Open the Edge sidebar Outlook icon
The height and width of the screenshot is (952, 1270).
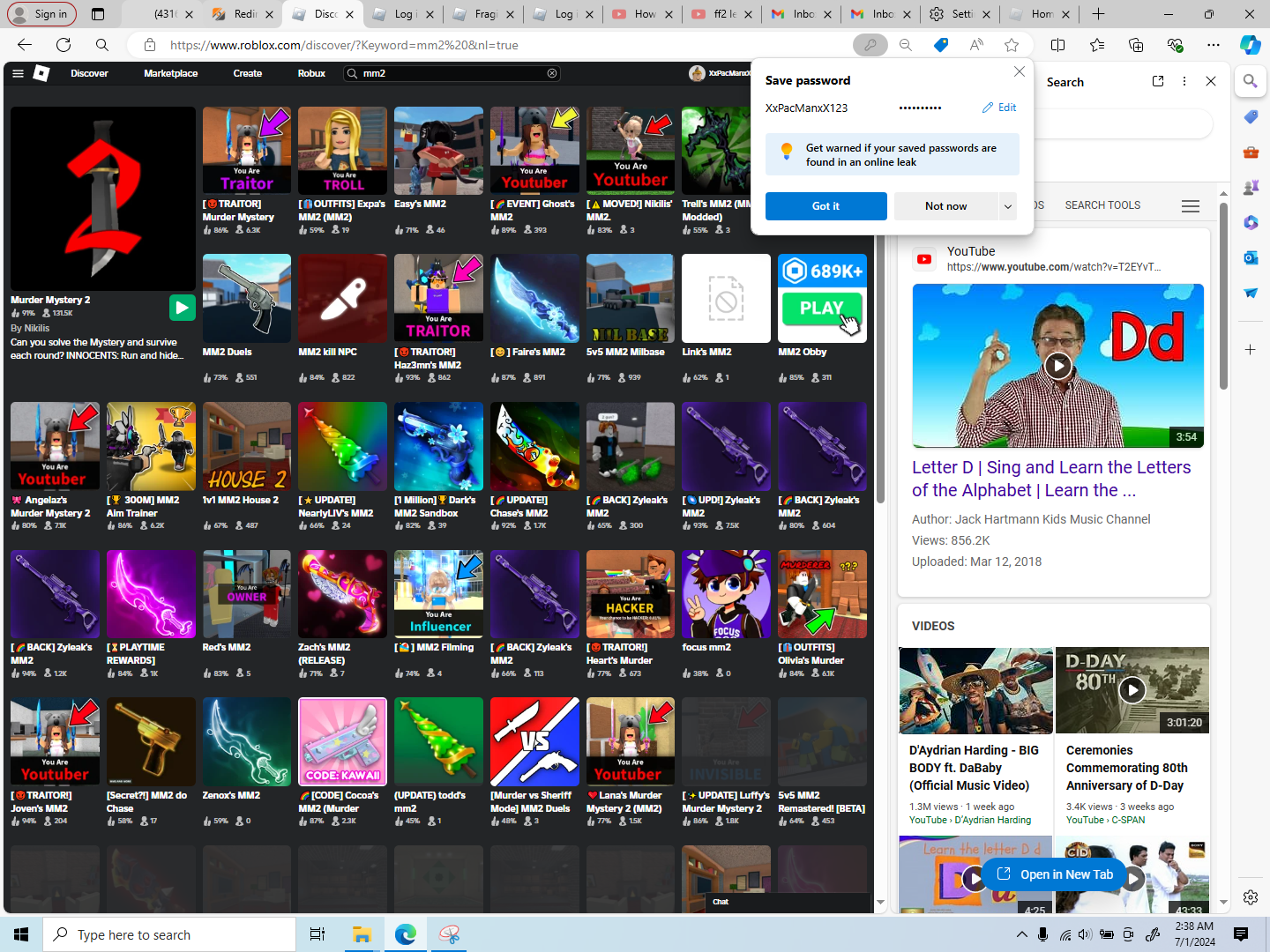click(1251, 257)
